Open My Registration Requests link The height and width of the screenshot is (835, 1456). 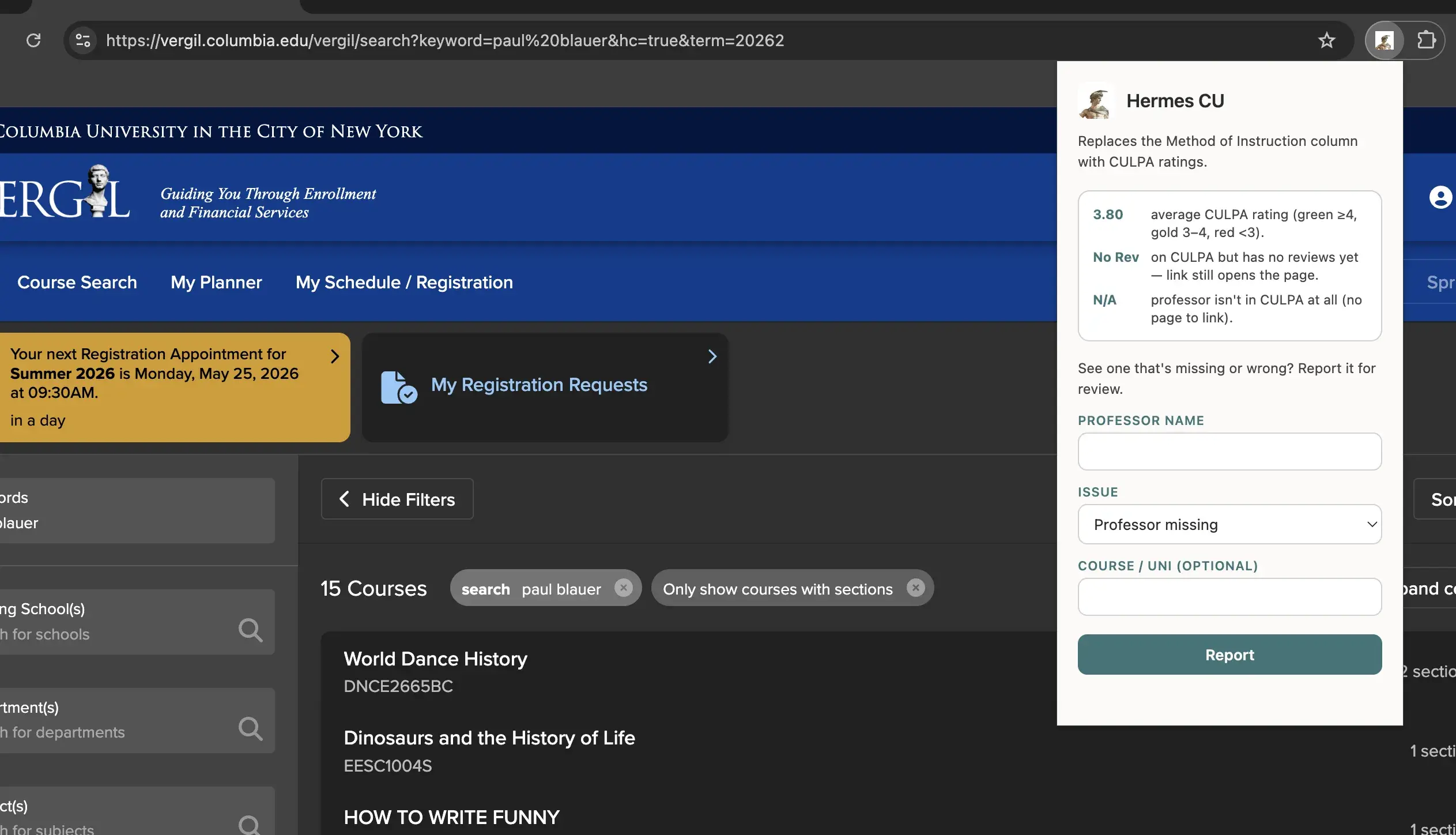[539, 385]
